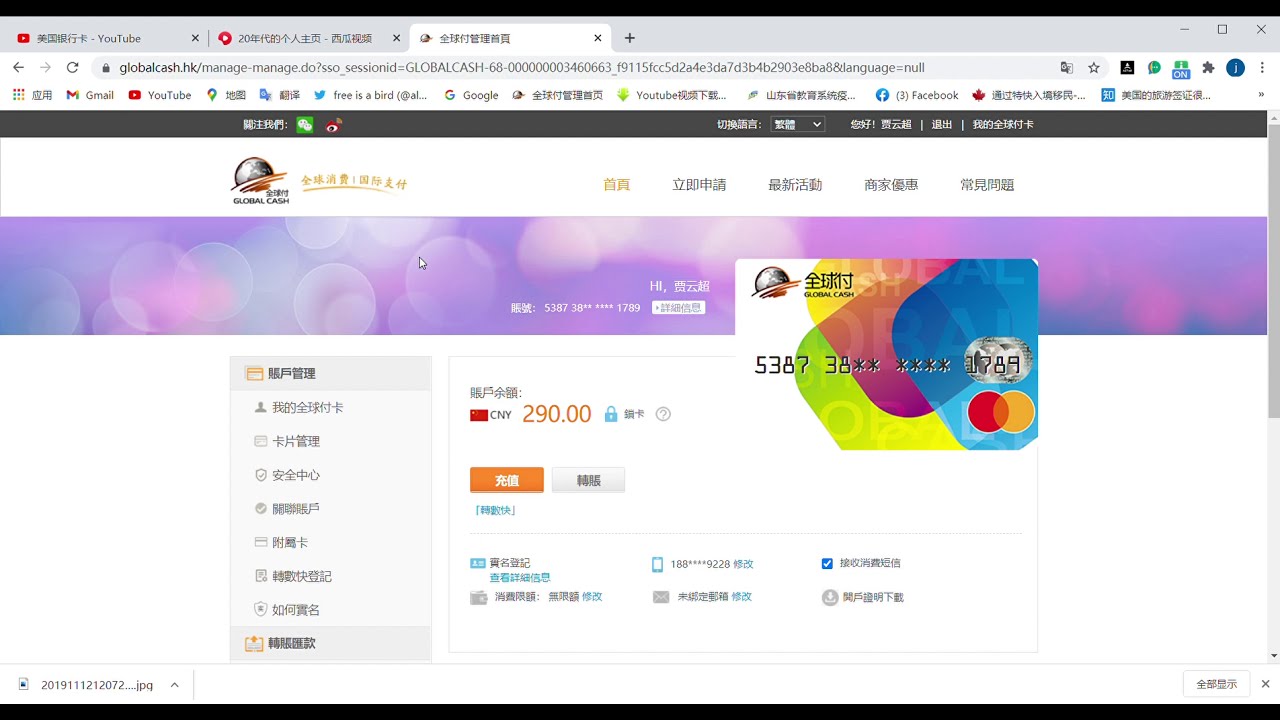Open the YouTube bookmark

[160, 95]
